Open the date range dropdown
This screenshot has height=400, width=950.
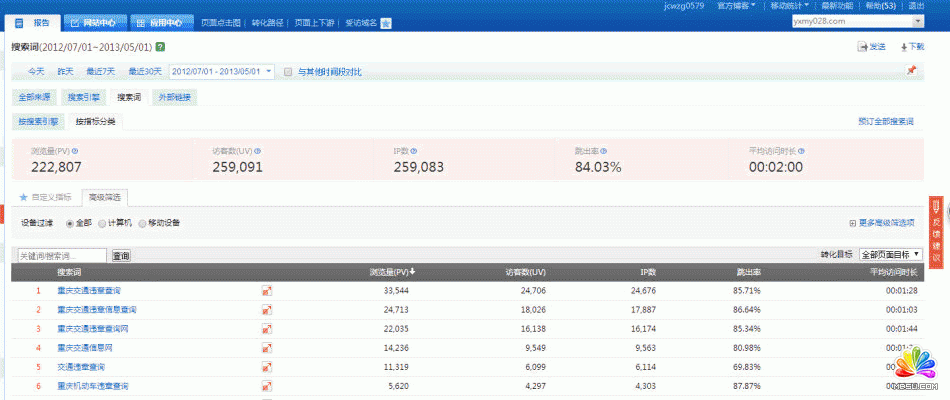pos(269,72)
